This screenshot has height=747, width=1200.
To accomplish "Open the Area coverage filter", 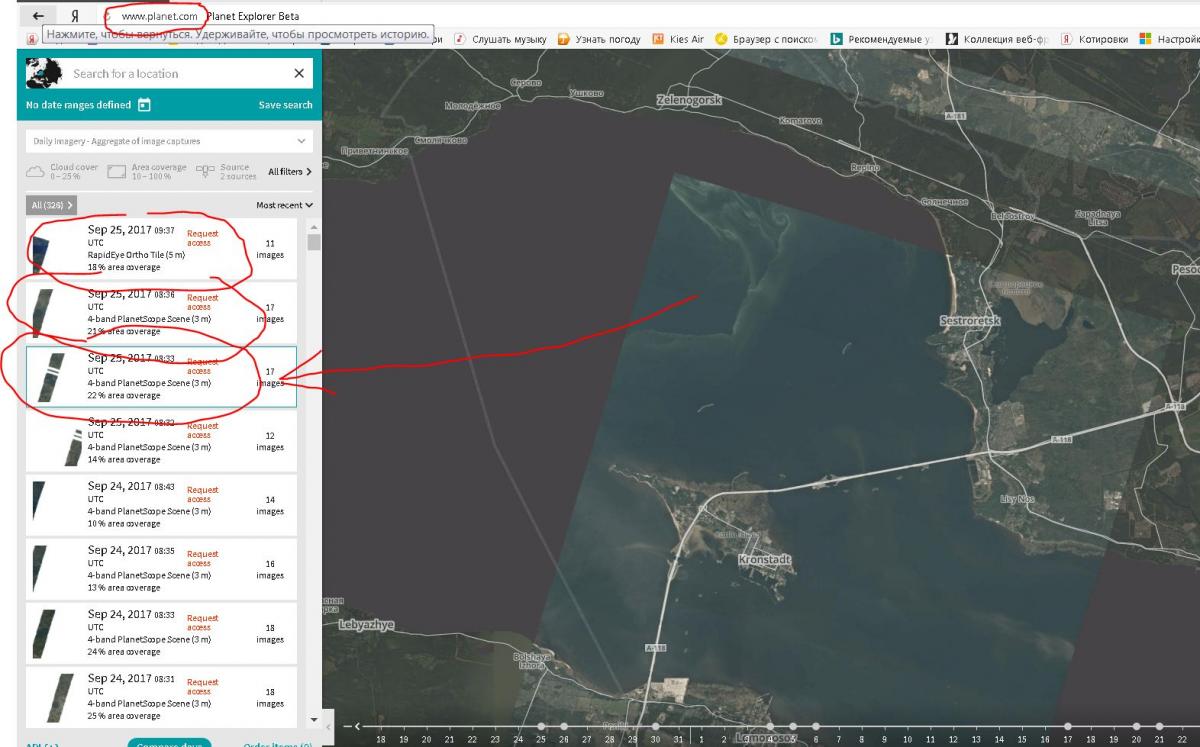I will pyautogui.click(x=146, y=171).
